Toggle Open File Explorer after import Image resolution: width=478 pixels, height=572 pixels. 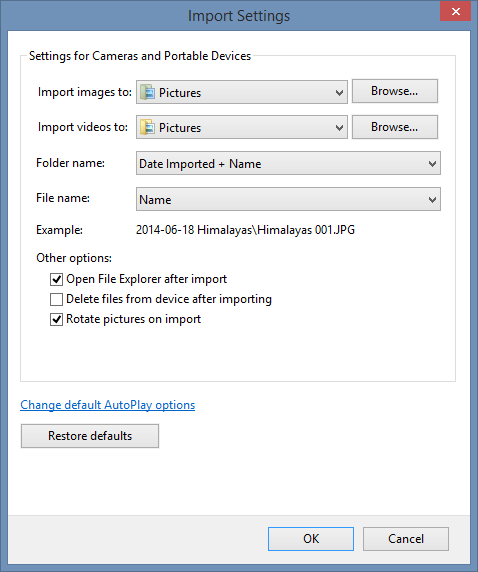coord(56,279)
